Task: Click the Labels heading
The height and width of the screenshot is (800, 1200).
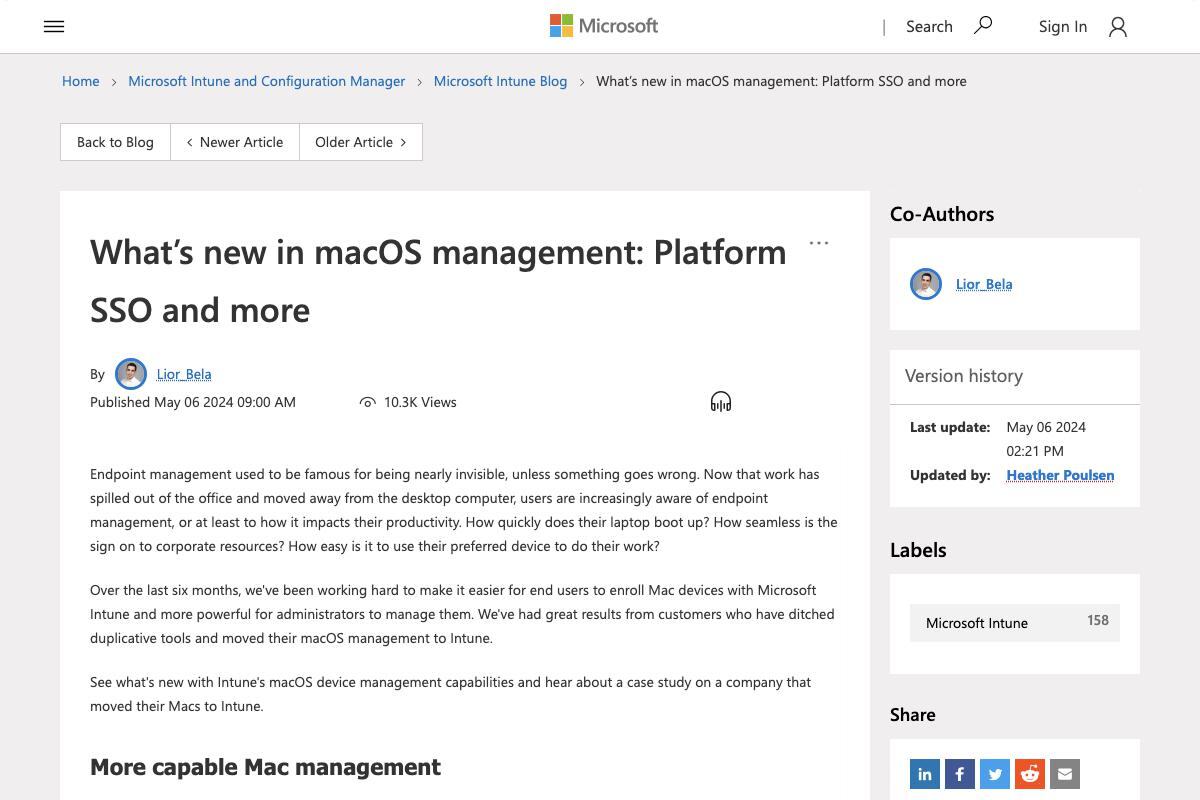Action: 918,550
